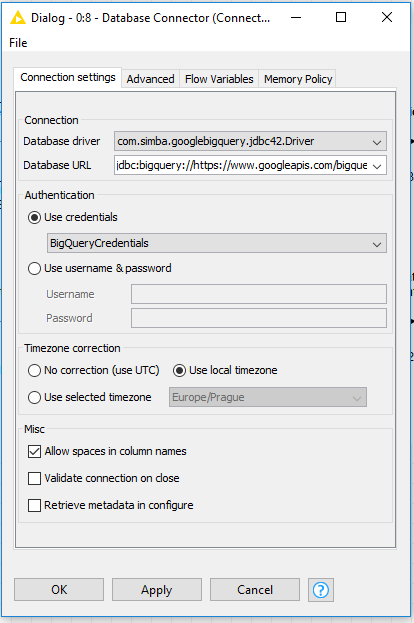Open the BigQueryCredentials dropdown

click(217, 243)
